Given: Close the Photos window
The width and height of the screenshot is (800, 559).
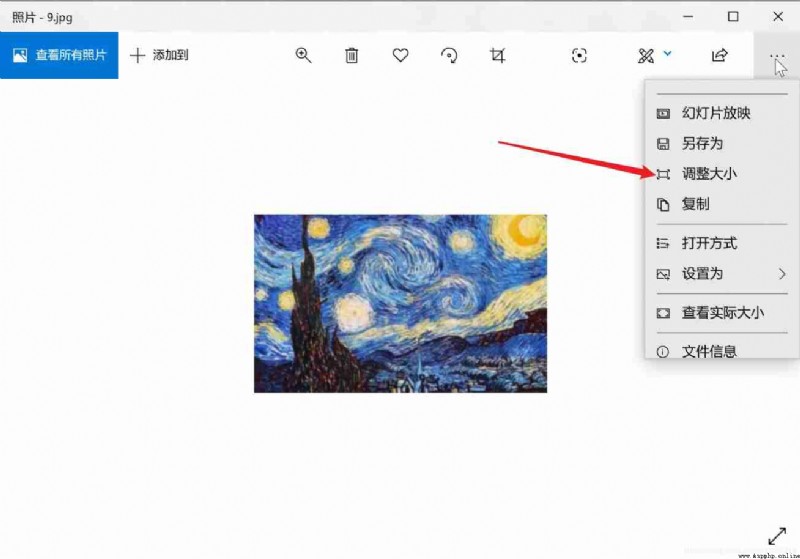Looking at the screenshot, I should click(x=778, y=16).
